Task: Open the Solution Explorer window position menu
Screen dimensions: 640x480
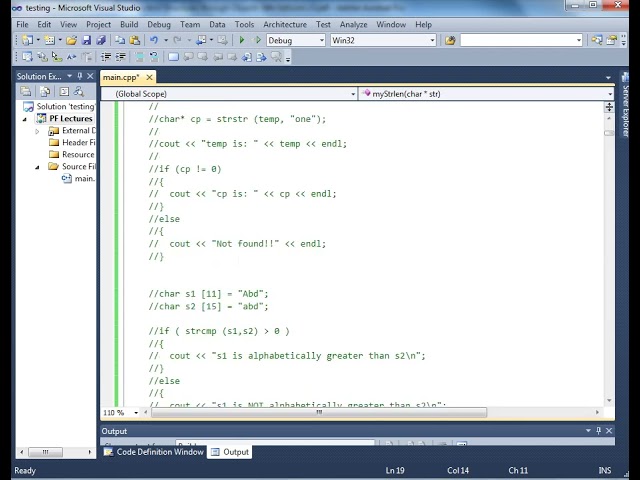Action: coord(69,76)
